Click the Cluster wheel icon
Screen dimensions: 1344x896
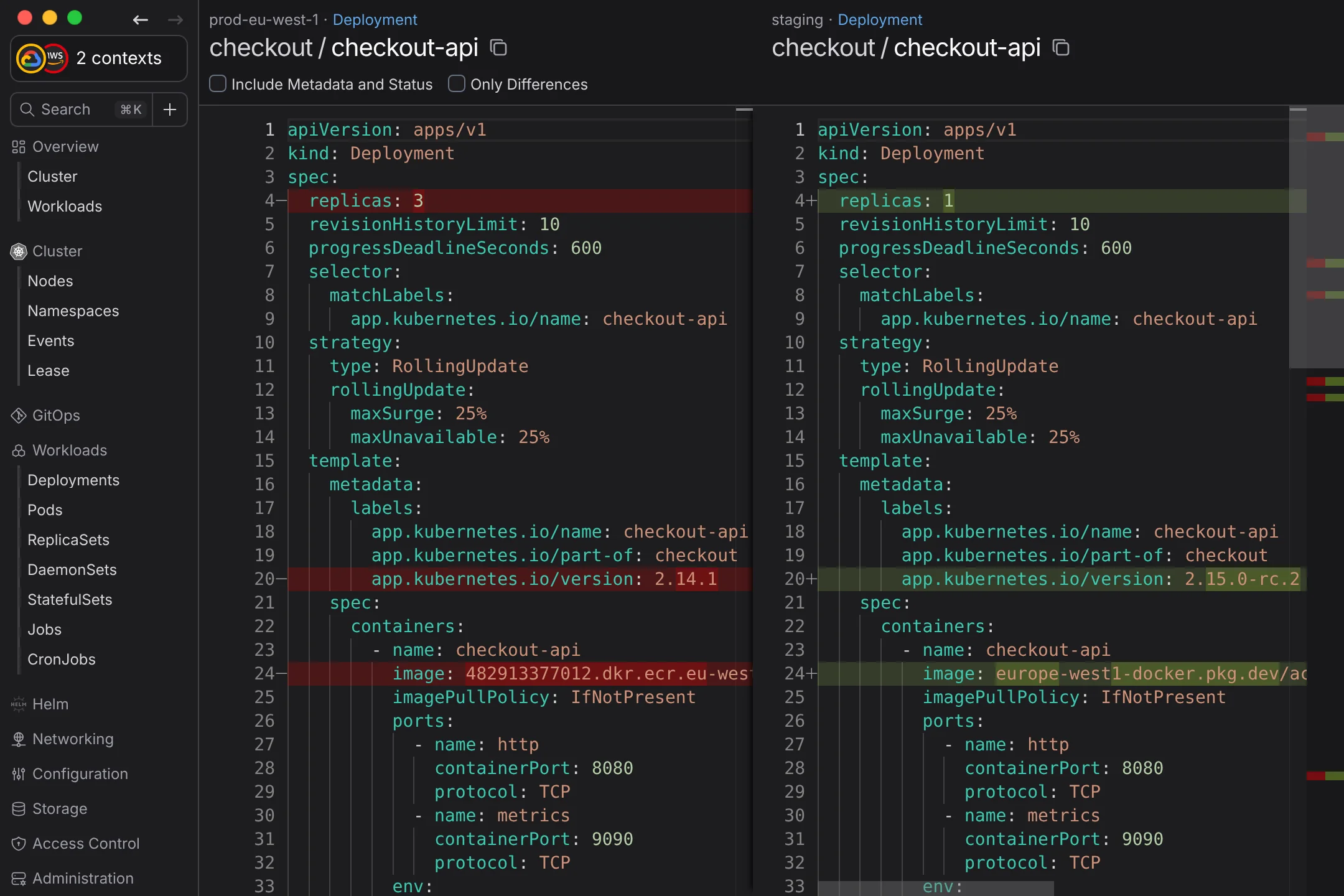19,251
